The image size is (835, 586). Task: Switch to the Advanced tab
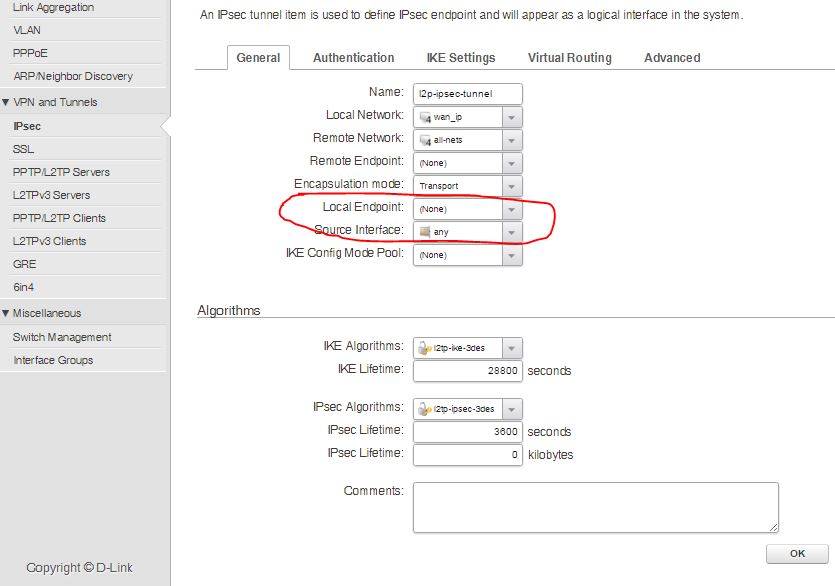pyautogui.click(x=672, y=58)
